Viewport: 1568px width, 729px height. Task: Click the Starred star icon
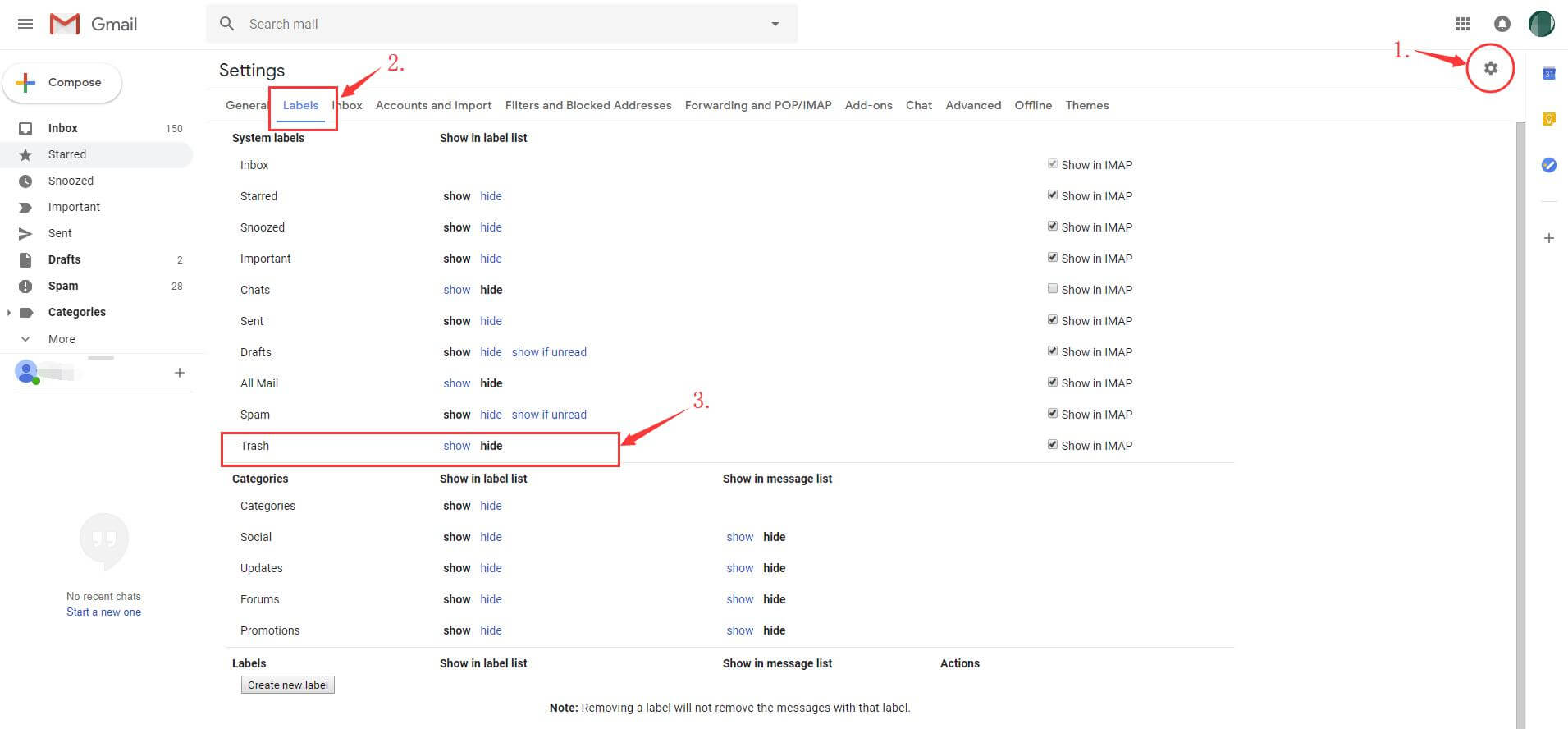[x=25, y=154]
